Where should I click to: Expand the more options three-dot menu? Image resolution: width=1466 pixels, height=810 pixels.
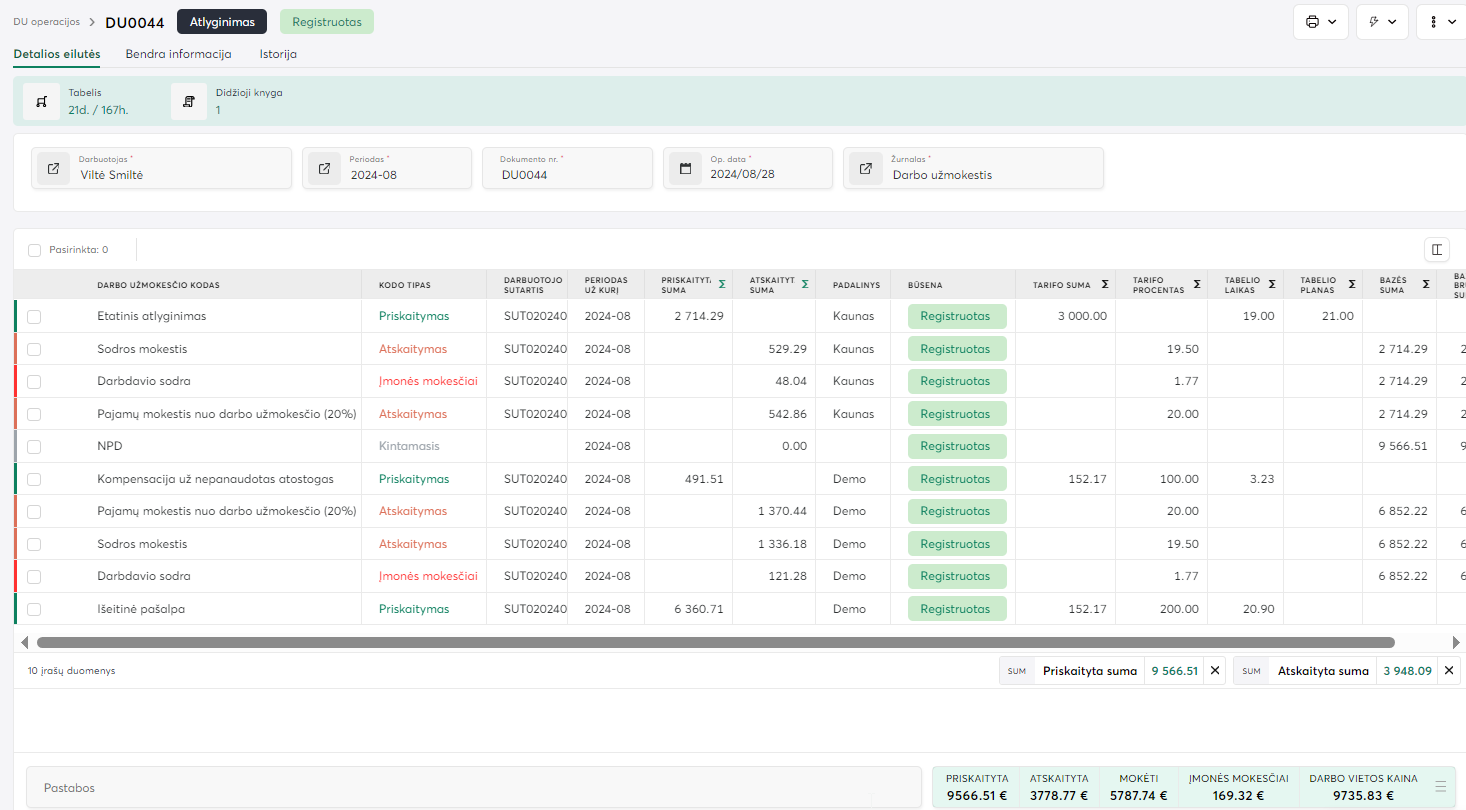click(x=1441, y=22)
